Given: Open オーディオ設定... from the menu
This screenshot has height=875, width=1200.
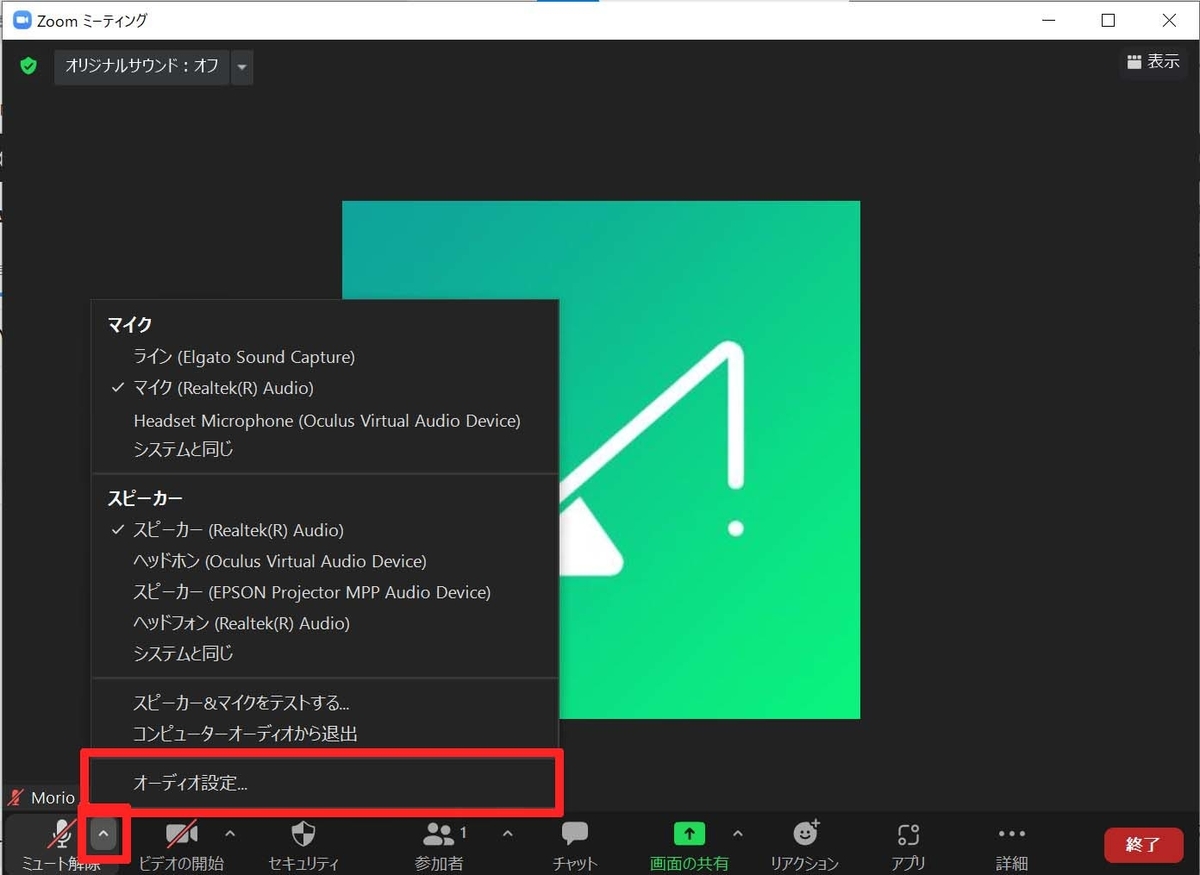Looking at the screenshot, I should (324, 783).
